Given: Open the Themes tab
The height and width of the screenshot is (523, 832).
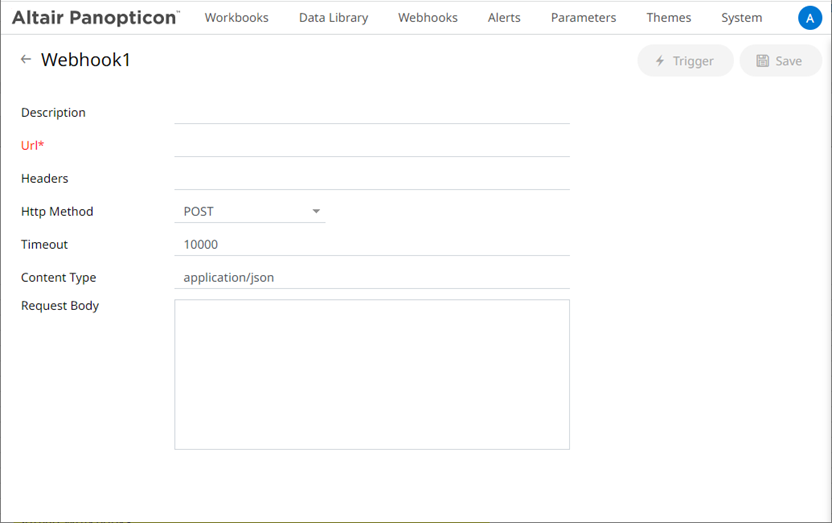Looking at the screenshot, I should (669, 18).
